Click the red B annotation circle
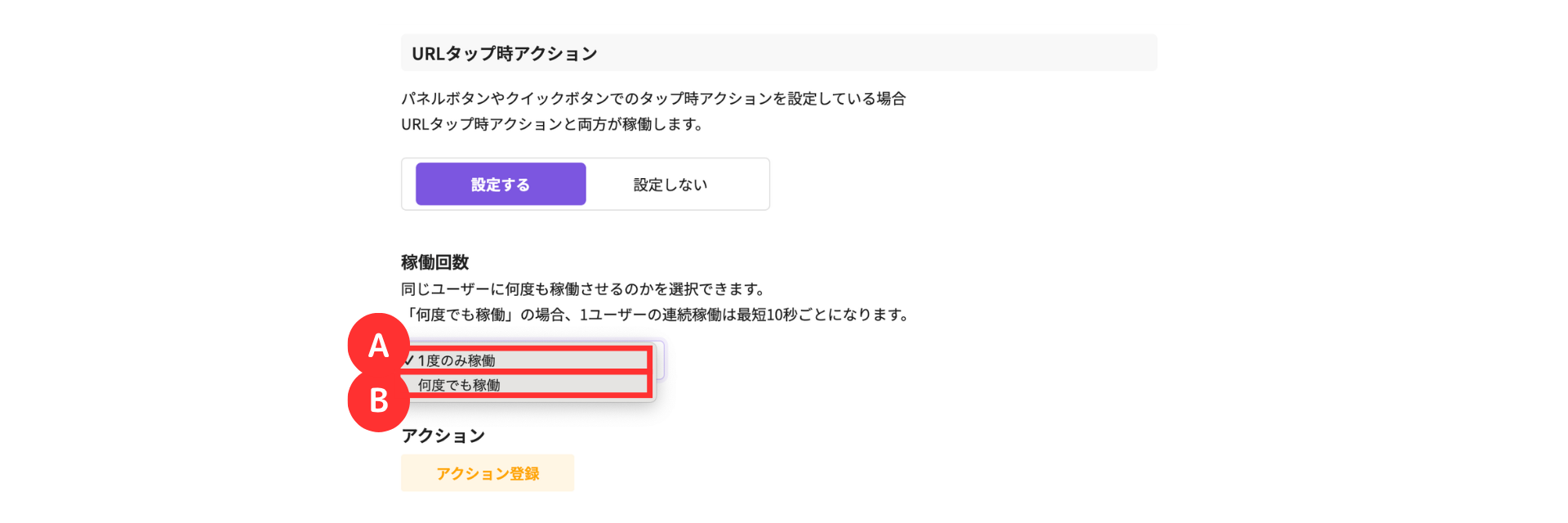The image size is (1568, 523). point(378,400)
